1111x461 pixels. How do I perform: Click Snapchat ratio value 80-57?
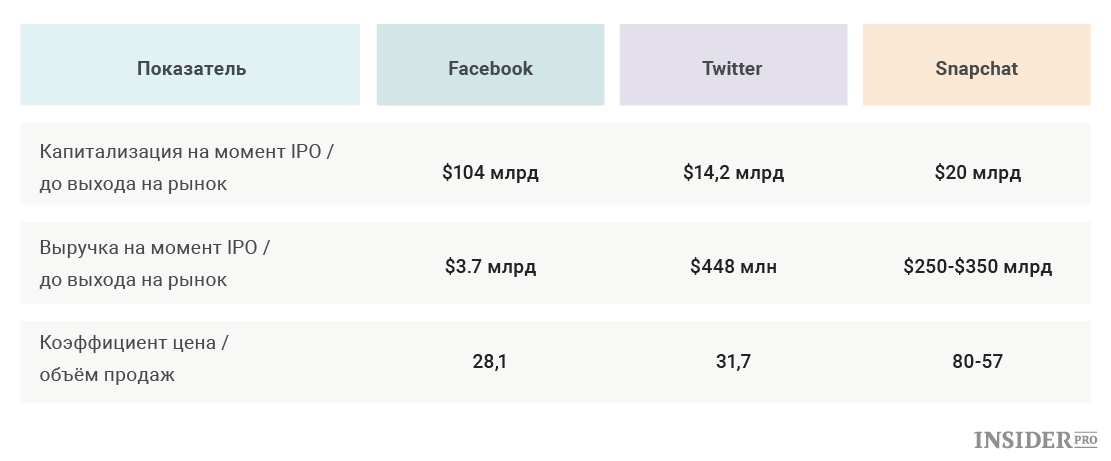(x=977, y=361)
